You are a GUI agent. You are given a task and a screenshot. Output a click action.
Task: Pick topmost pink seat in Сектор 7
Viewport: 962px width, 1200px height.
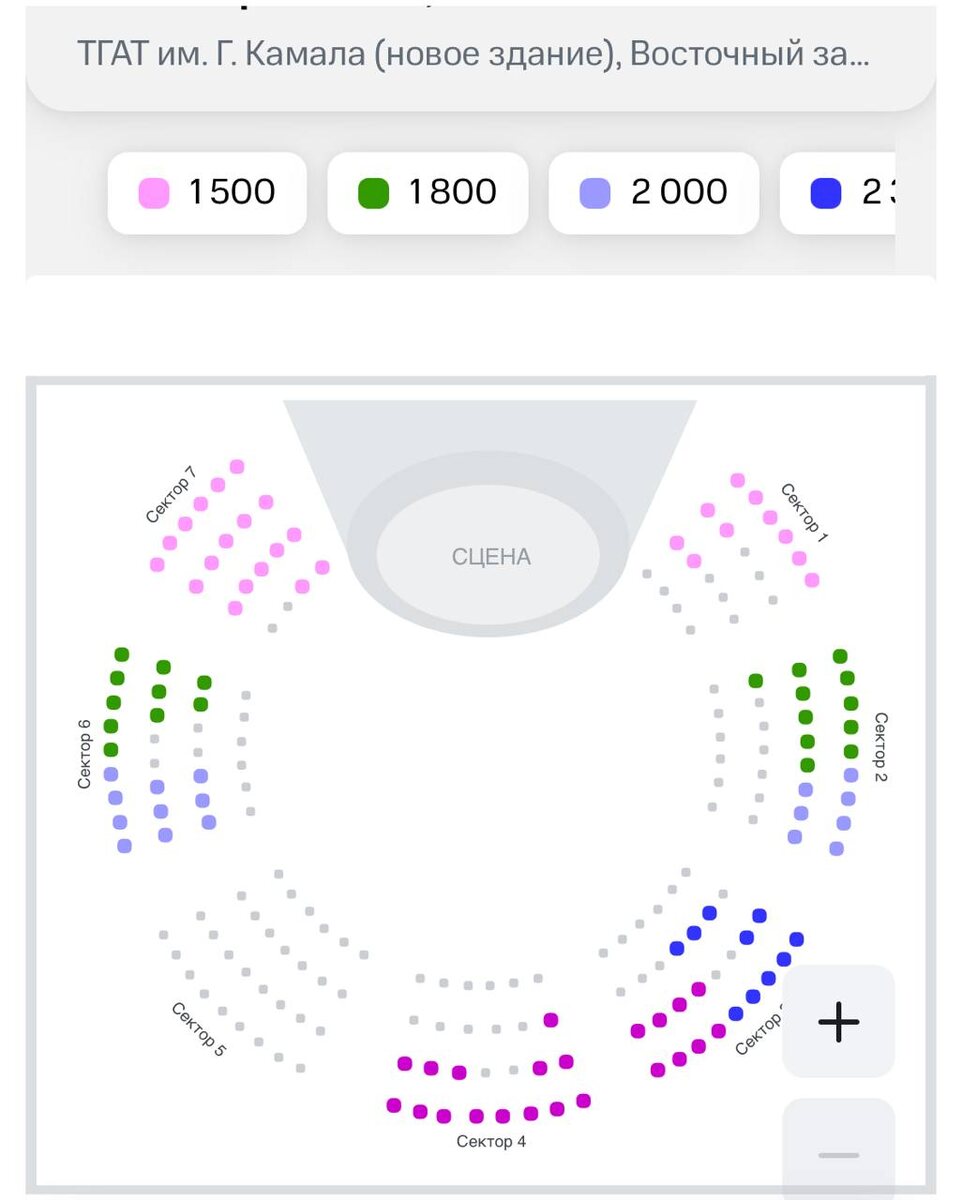coord(237,466)
